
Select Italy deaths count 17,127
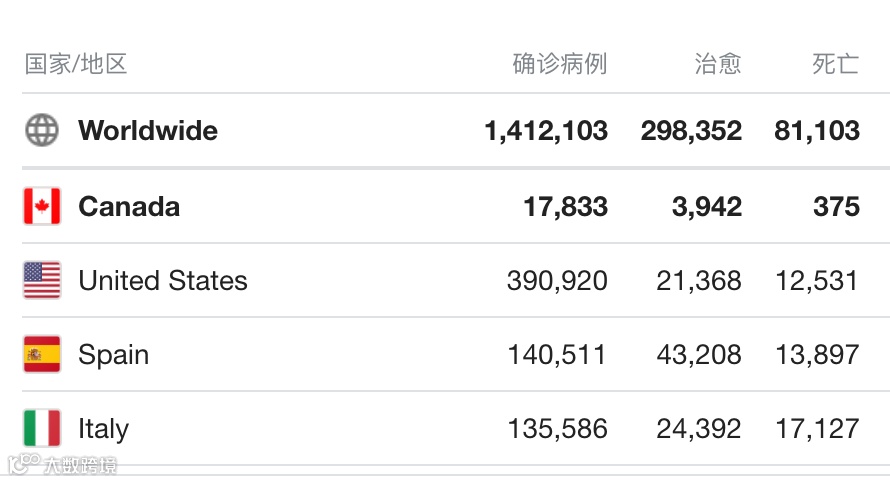click(817, 429)
